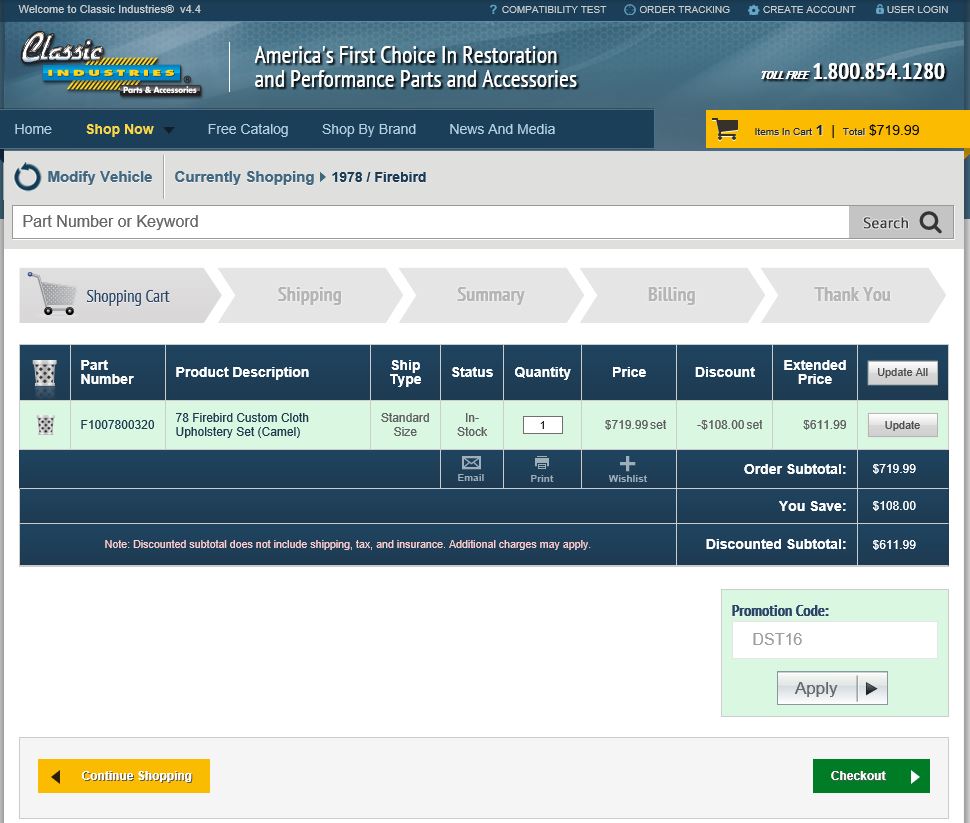Open the shopping cart icon in header
The image size is (970, 823).
pos(725,129)
